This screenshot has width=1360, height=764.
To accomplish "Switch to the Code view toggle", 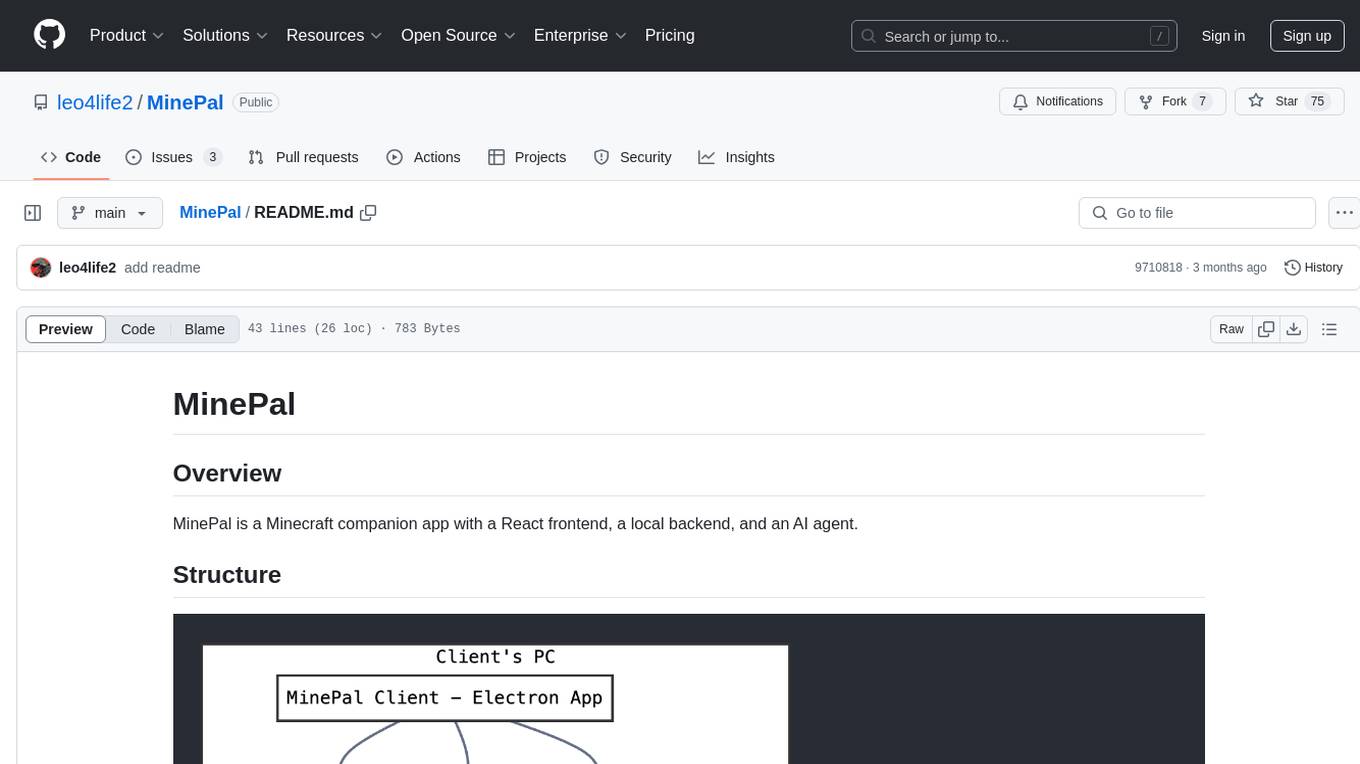I will tap(138, 329).
